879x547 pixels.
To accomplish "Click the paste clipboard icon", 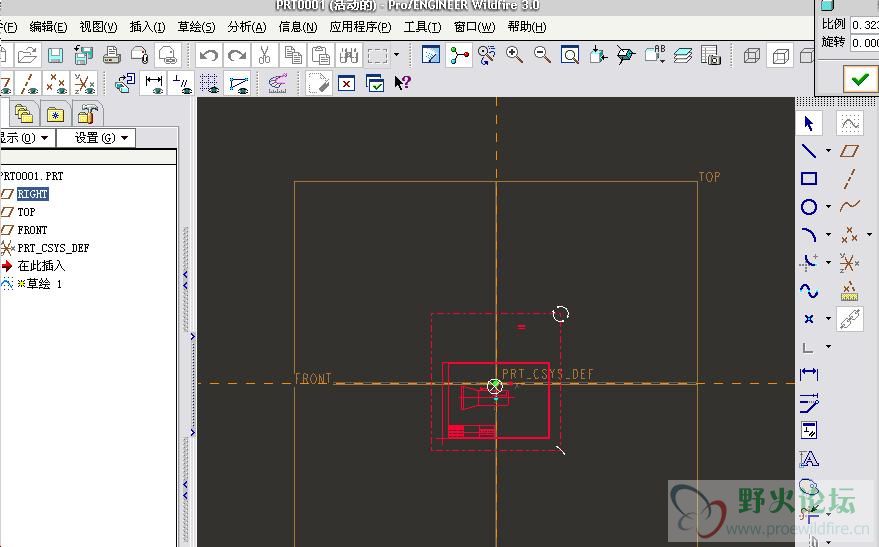I will (321, 55).
